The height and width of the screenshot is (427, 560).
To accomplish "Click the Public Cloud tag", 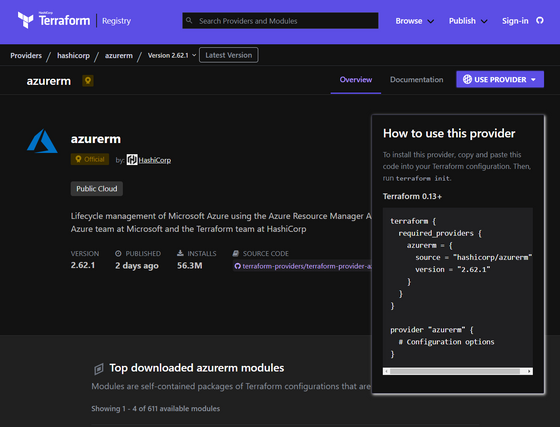I will pos(96,189).
